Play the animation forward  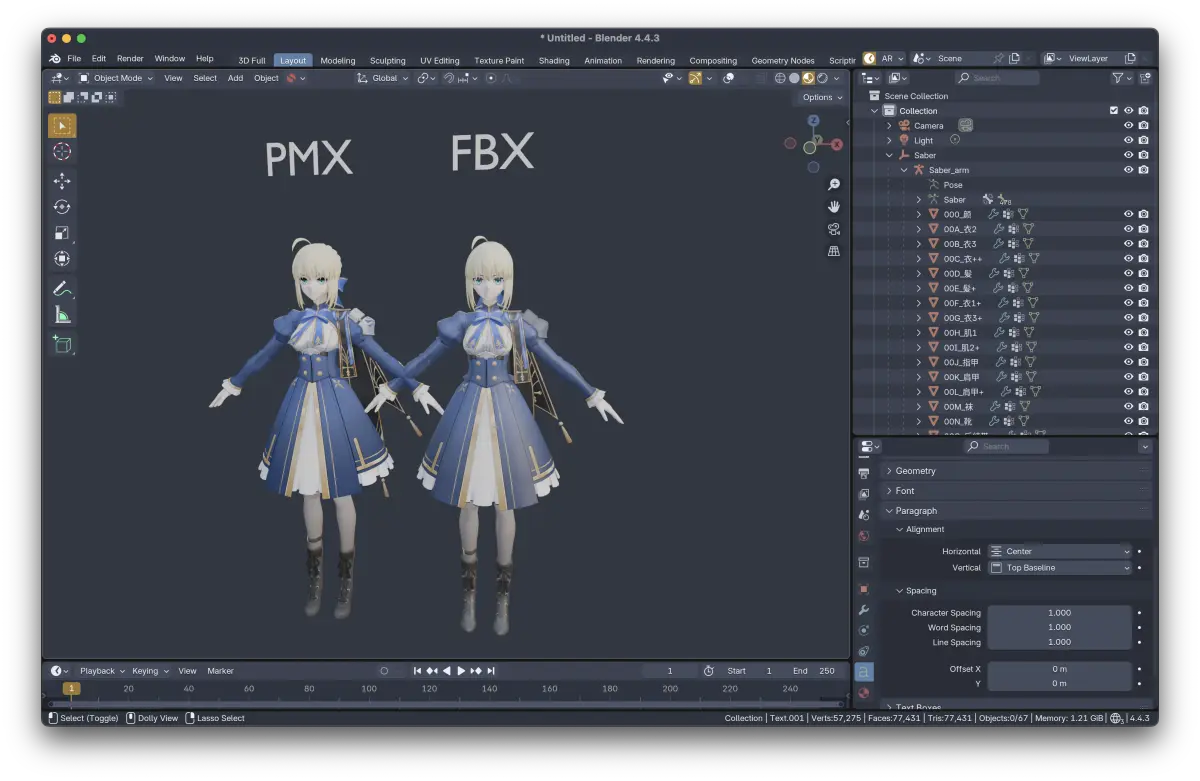461,671
